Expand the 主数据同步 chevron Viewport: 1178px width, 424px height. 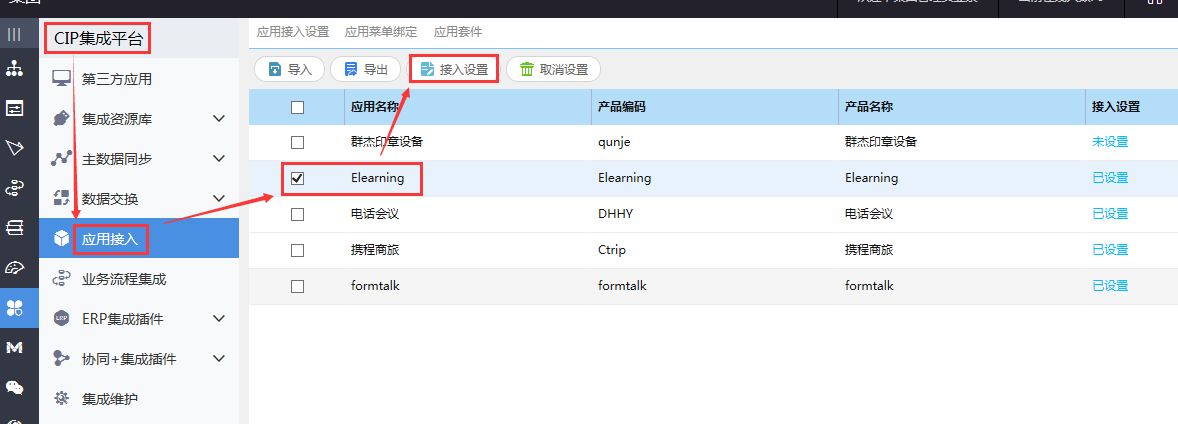pyautogui.click(x=219, y=159)
